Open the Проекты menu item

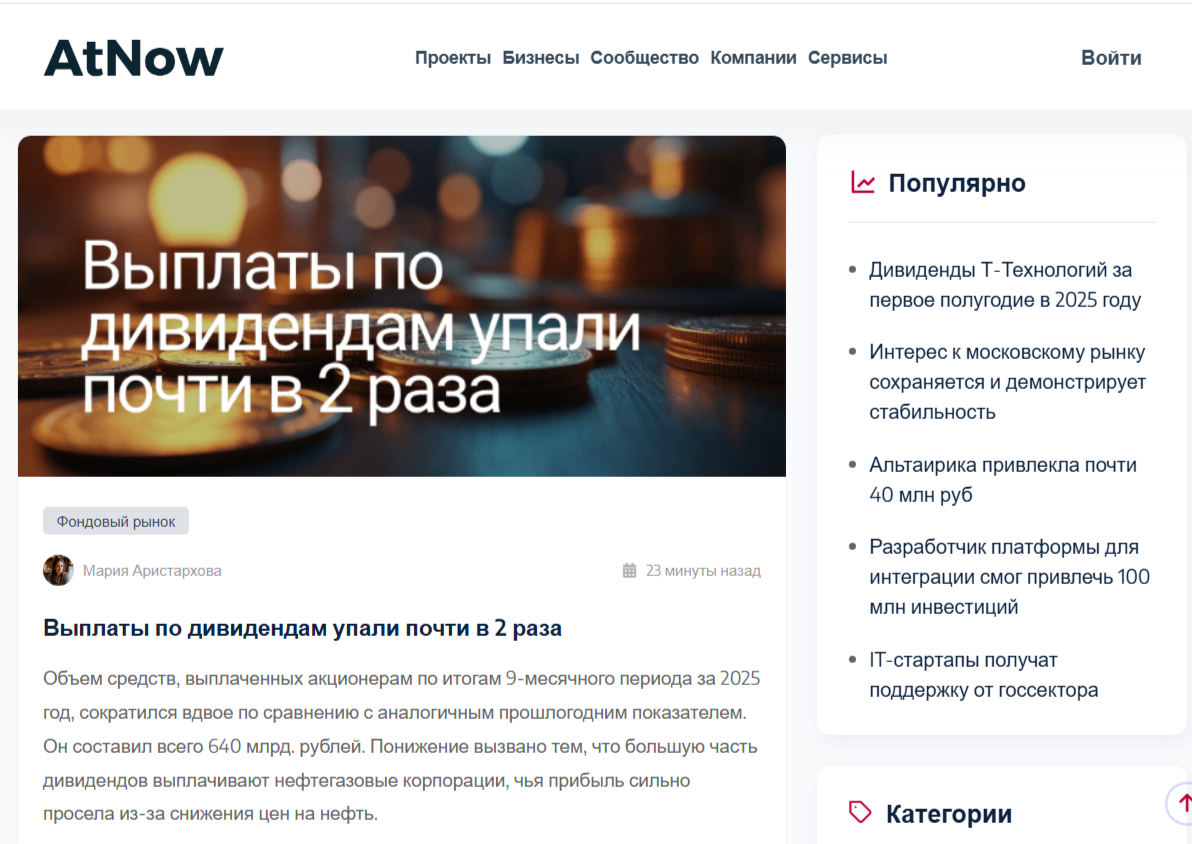[453, 58]
